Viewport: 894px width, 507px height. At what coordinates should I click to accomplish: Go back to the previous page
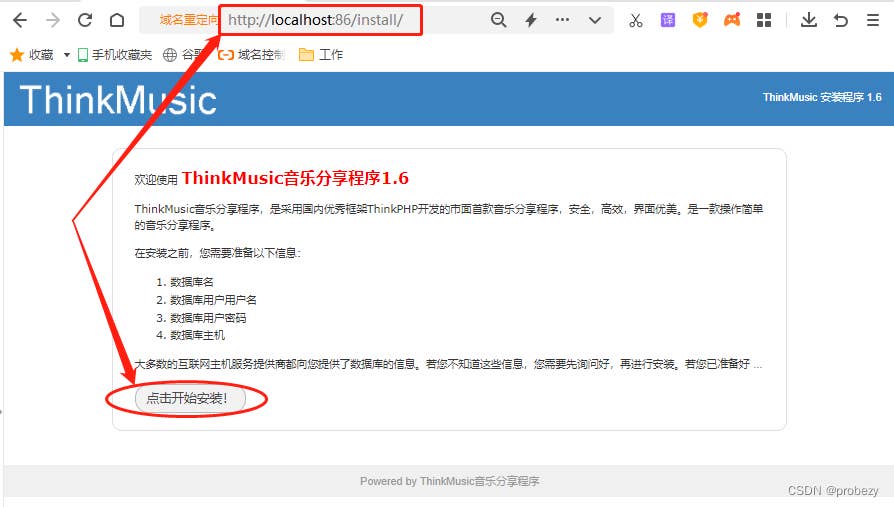pos(20,21)
